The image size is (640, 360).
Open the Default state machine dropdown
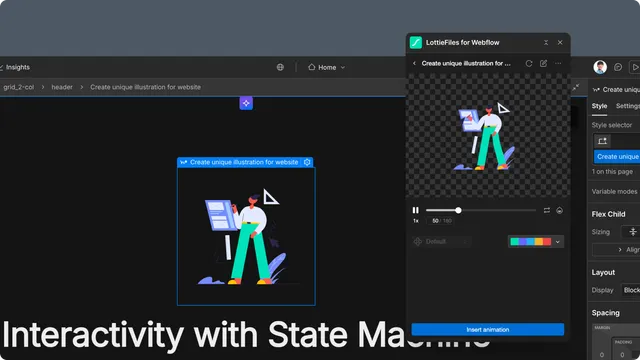pos(441,242)
